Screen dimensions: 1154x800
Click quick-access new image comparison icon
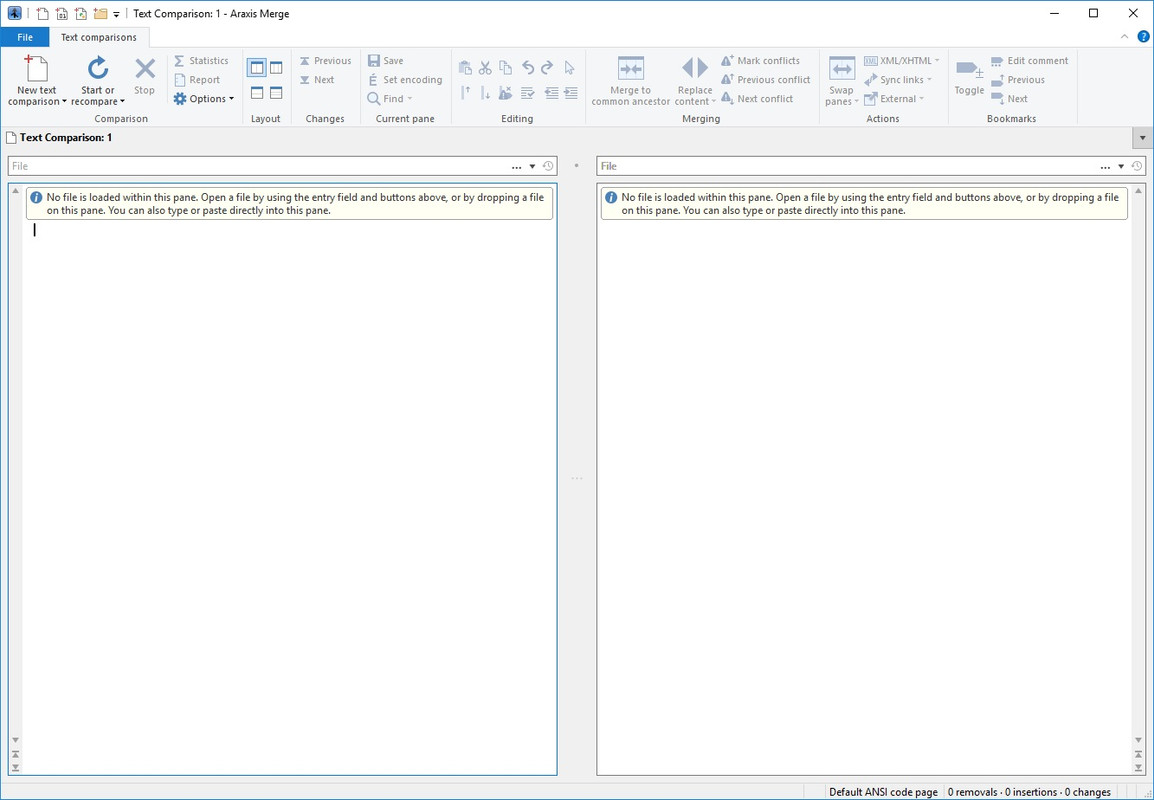coord(81,13)
